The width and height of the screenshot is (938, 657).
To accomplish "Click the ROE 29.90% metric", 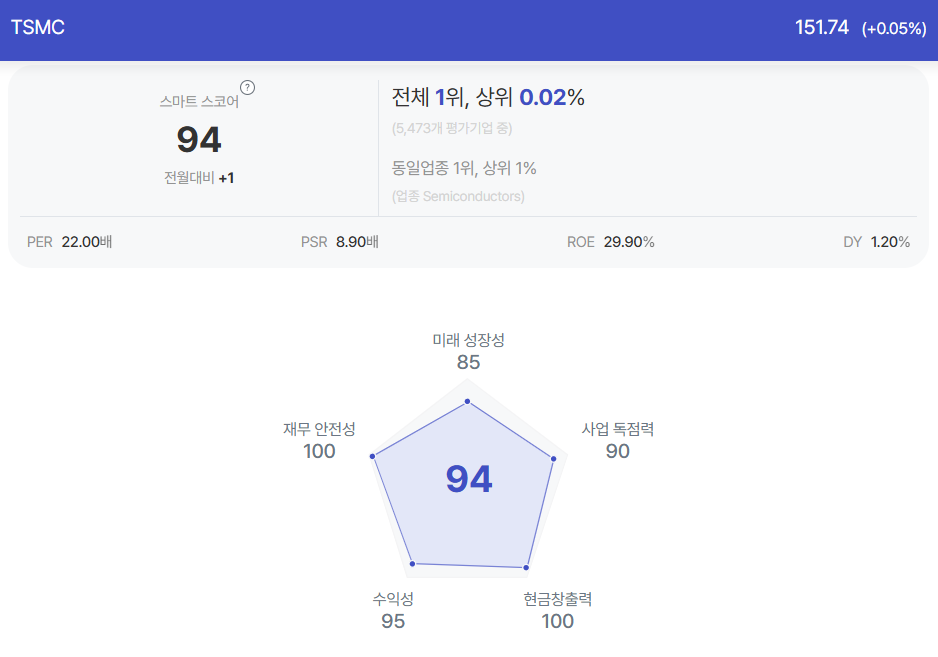I will click(611, 242).
